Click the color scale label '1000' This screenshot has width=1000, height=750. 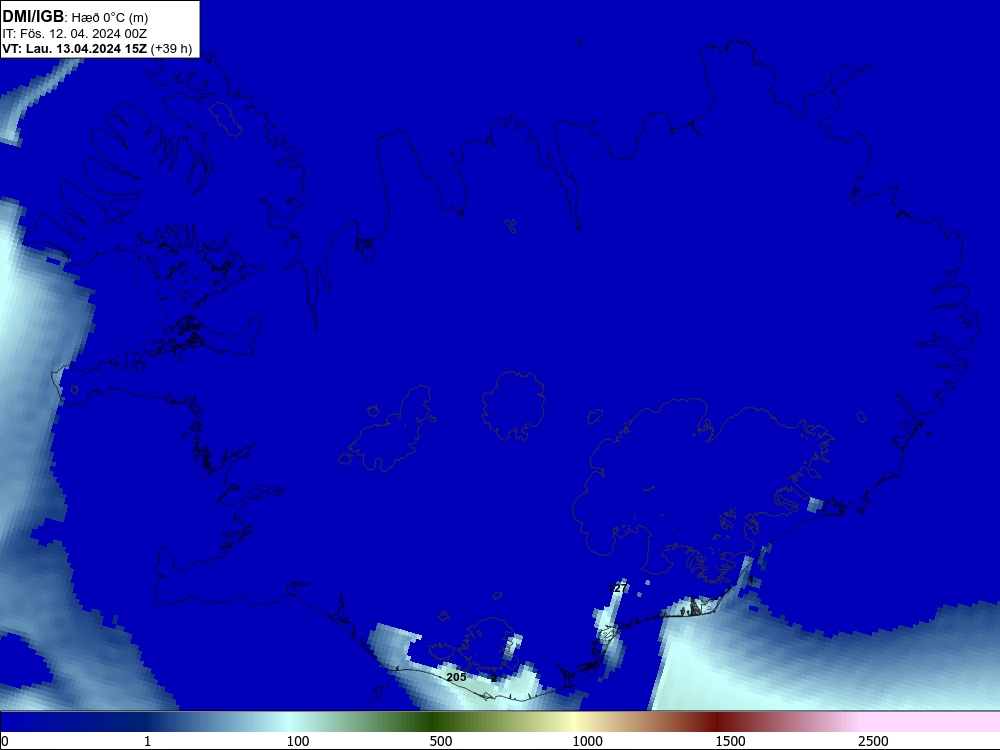click(587, 741)
